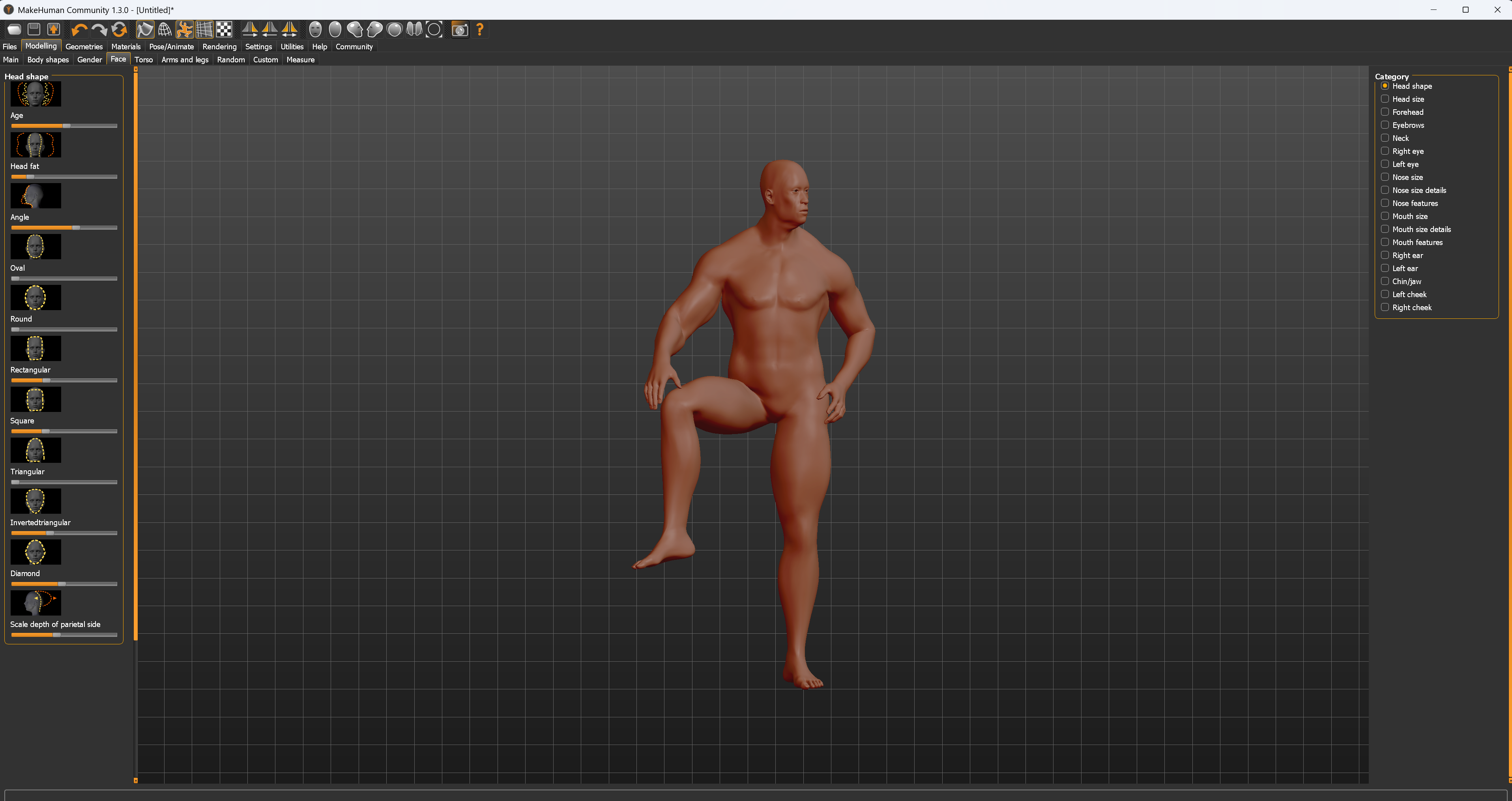1512x801 pixels.
Task: Switch to the Torso sub-tab
Action: pos(143,59)
